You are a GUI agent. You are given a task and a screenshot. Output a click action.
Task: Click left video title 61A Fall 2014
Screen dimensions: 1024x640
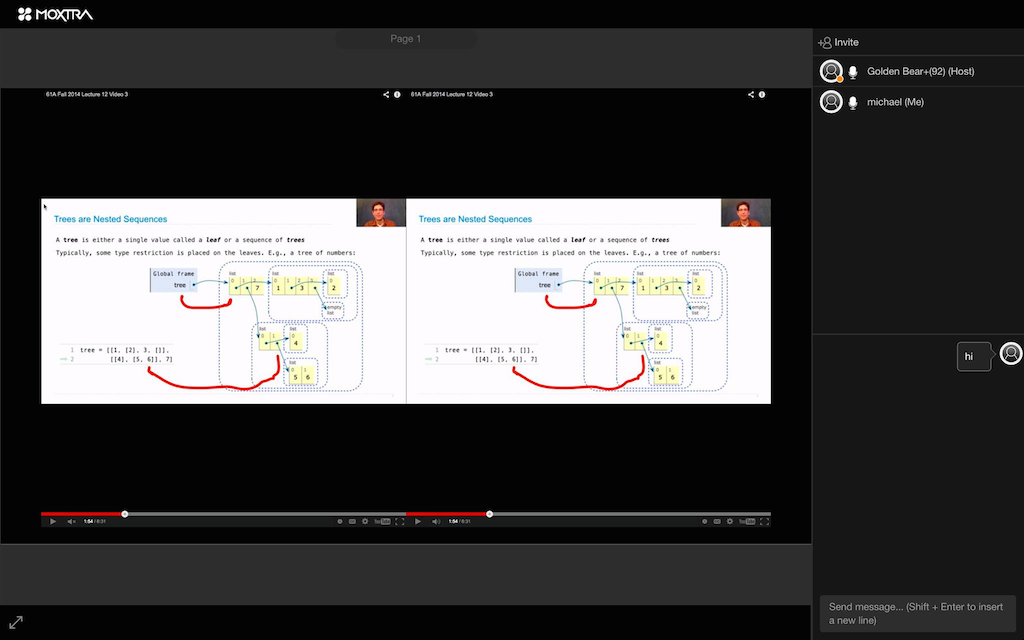pos(87,94)
